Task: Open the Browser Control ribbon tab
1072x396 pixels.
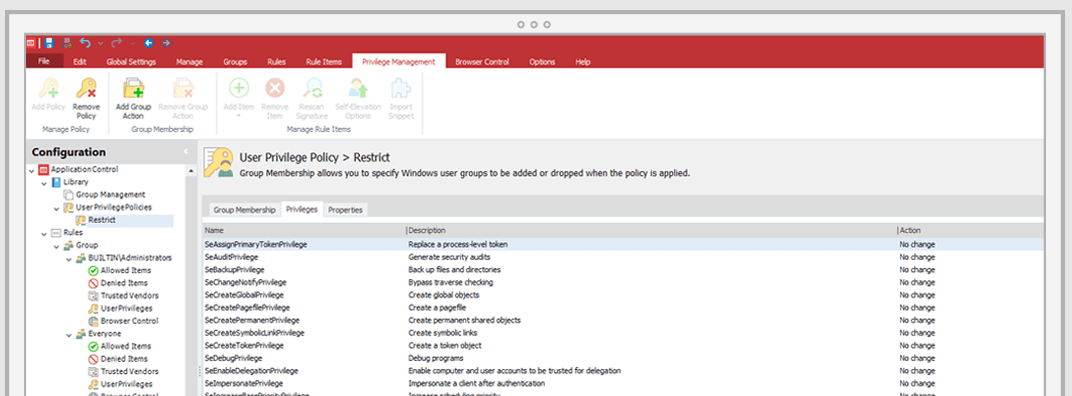Action: point(482,62)
